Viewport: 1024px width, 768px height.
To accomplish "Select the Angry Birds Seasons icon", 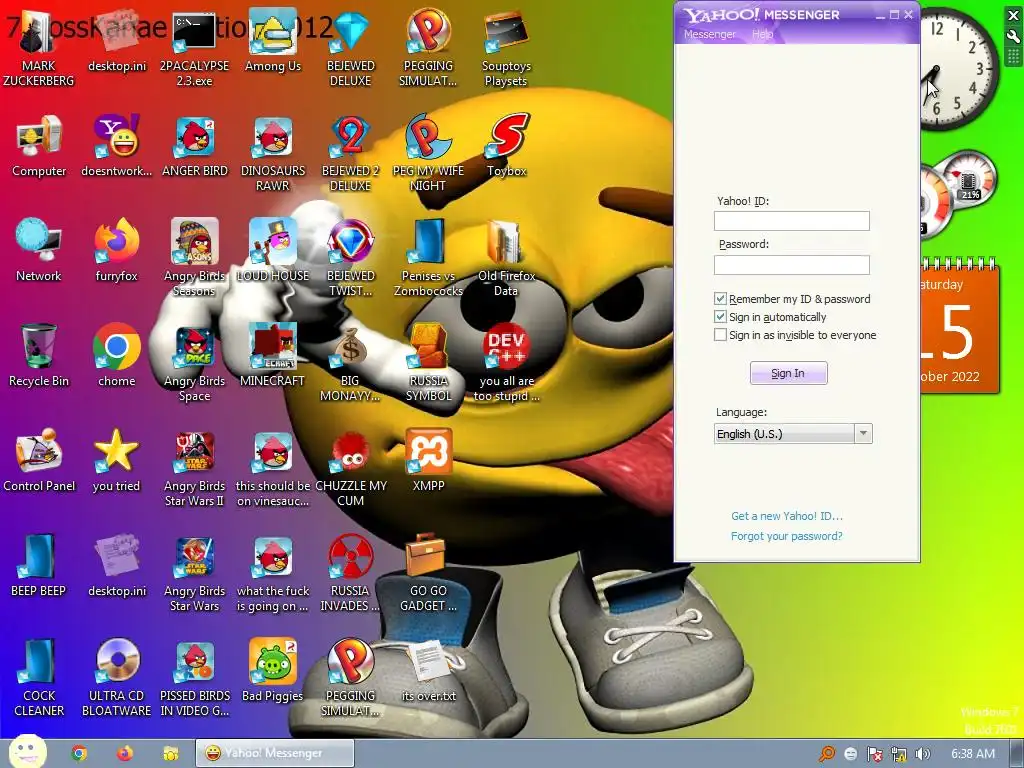I will (195, 257).
